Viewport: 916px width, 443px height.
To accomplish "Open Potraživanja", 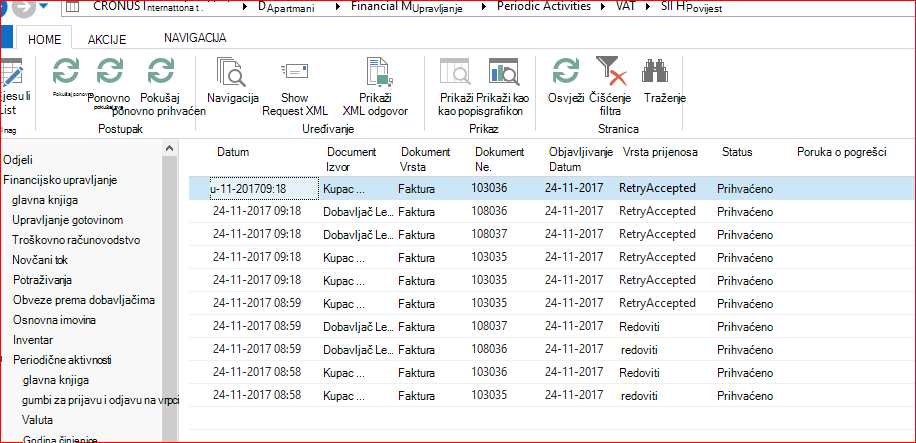I will coord(42,280).
